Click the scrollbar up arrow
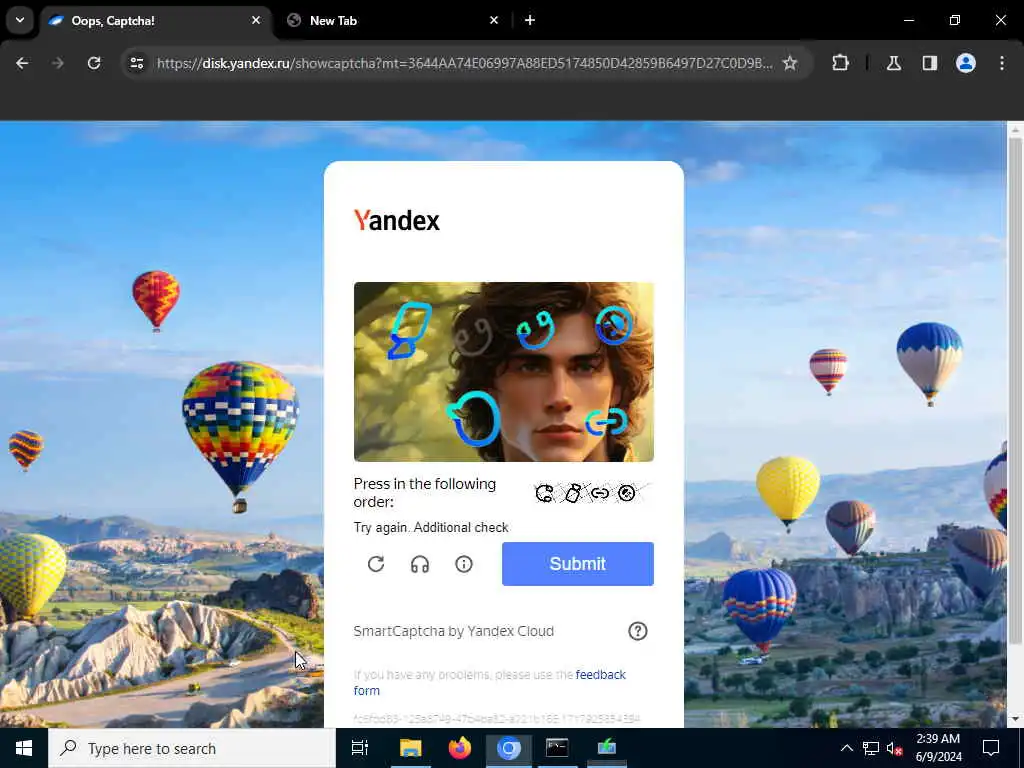Screen dimensions: 1024x768 pos(1015,129)
